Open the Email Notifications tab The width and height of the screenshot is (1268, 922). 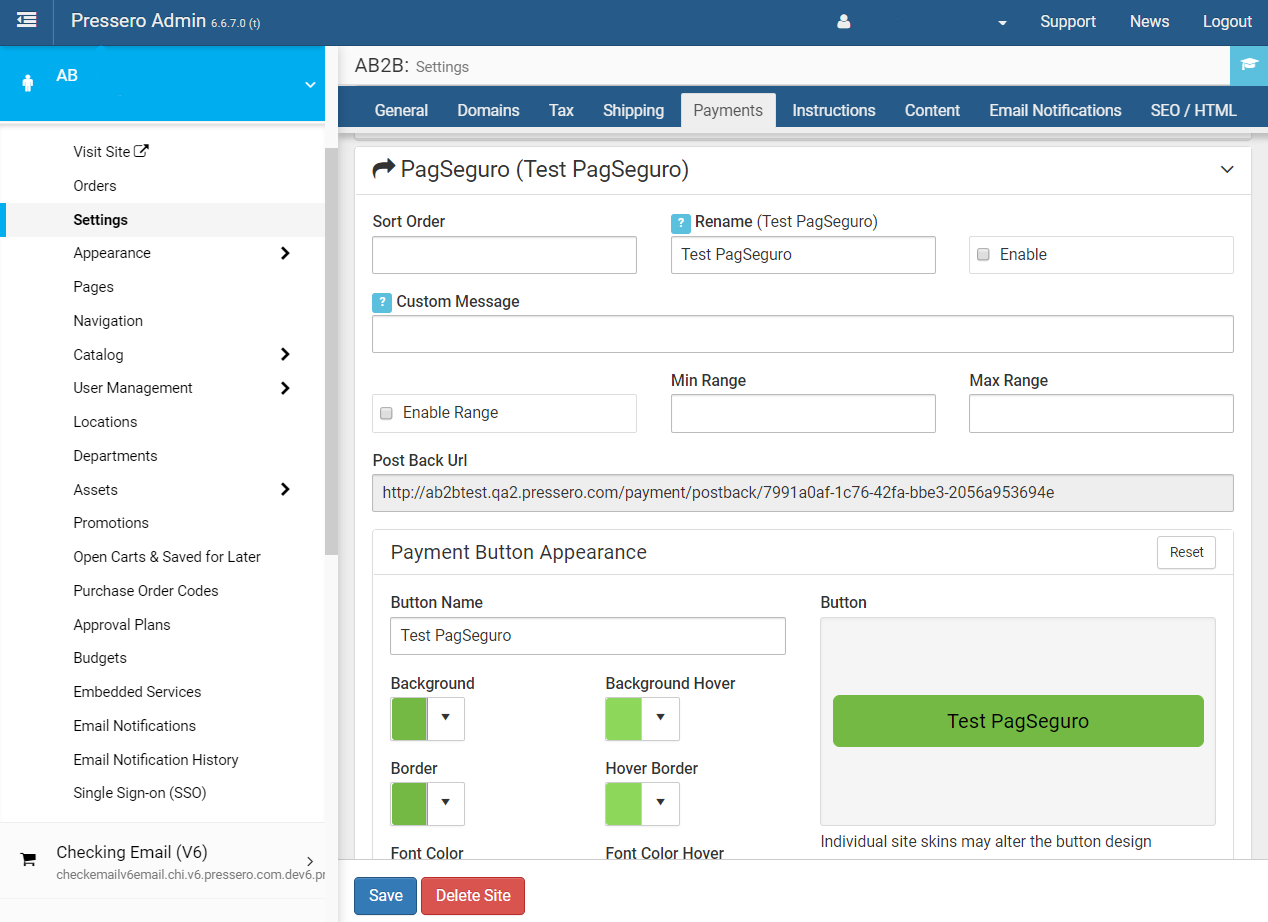(x=1055, y=110)
